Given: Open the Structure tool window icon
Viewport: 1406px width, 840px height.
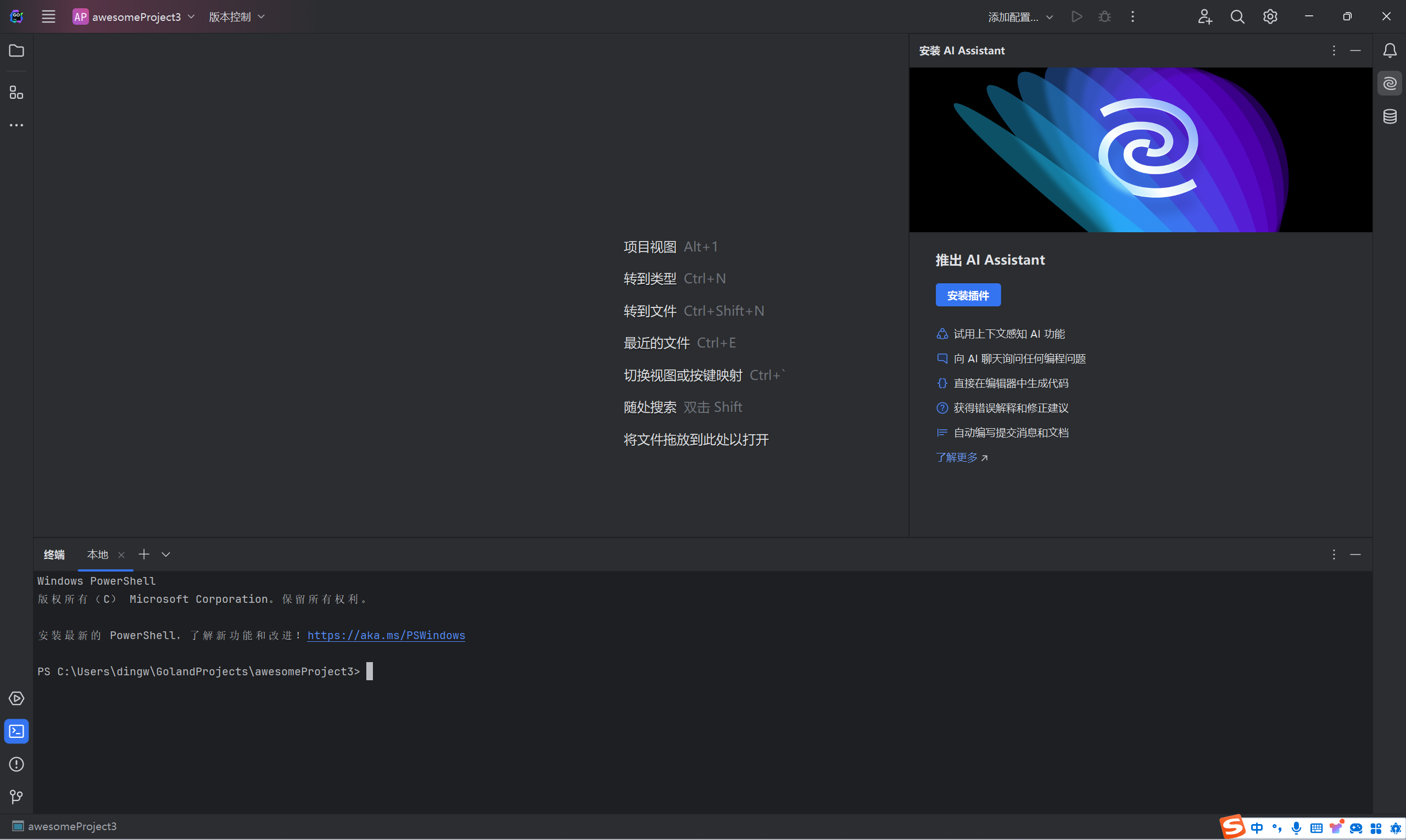Looking at the screenshot, I should [x=16, y=92].
